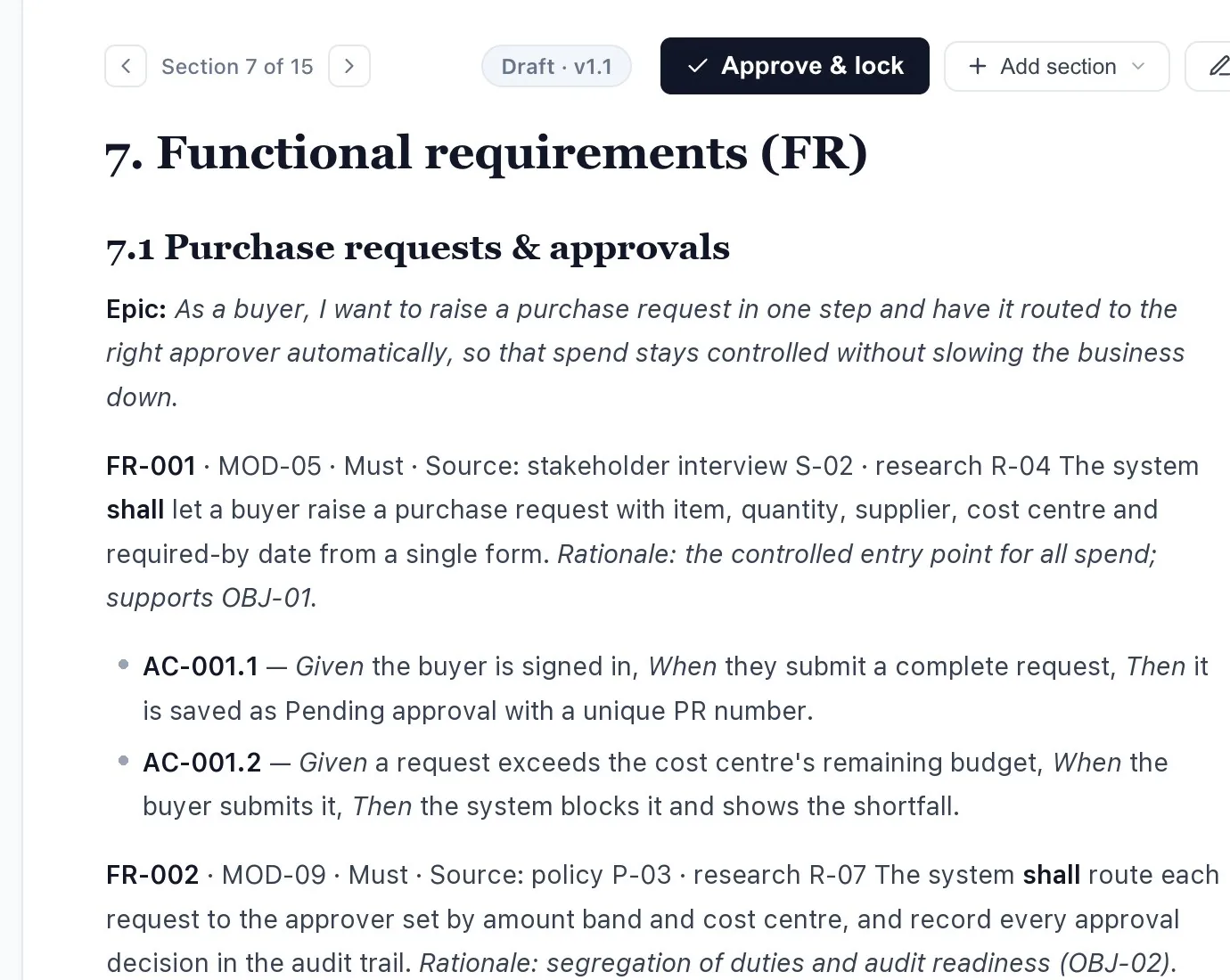Click the MOD-05 module tag
The height and width of the screenshot is (980, 1230).
point(270,466)
